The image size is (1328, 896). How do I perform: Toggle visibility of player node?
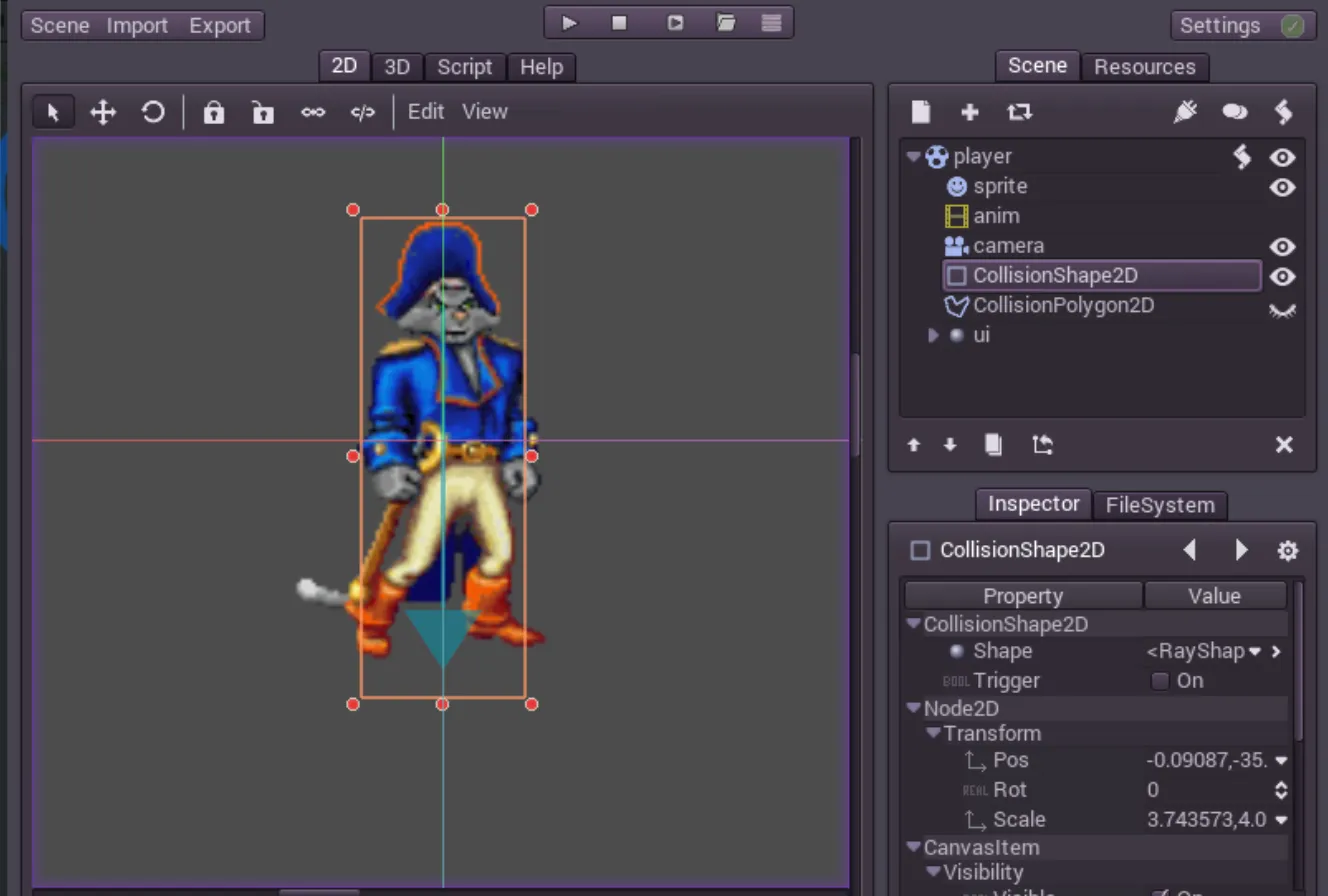[x=1283, y=158]
